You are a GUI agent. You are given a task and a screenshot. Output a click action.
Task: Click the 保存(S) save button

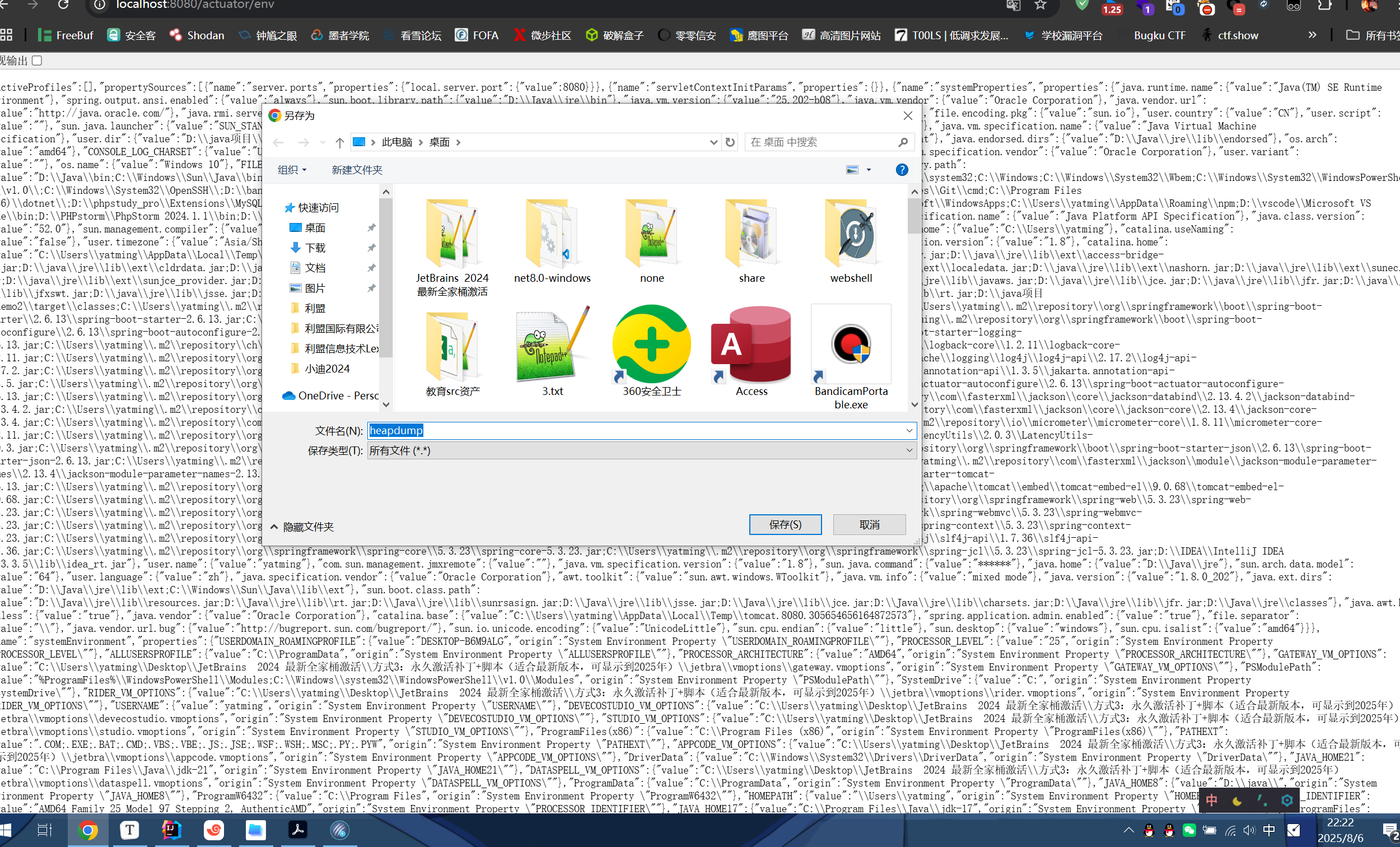pyautogui.click(x=785, y=524)
